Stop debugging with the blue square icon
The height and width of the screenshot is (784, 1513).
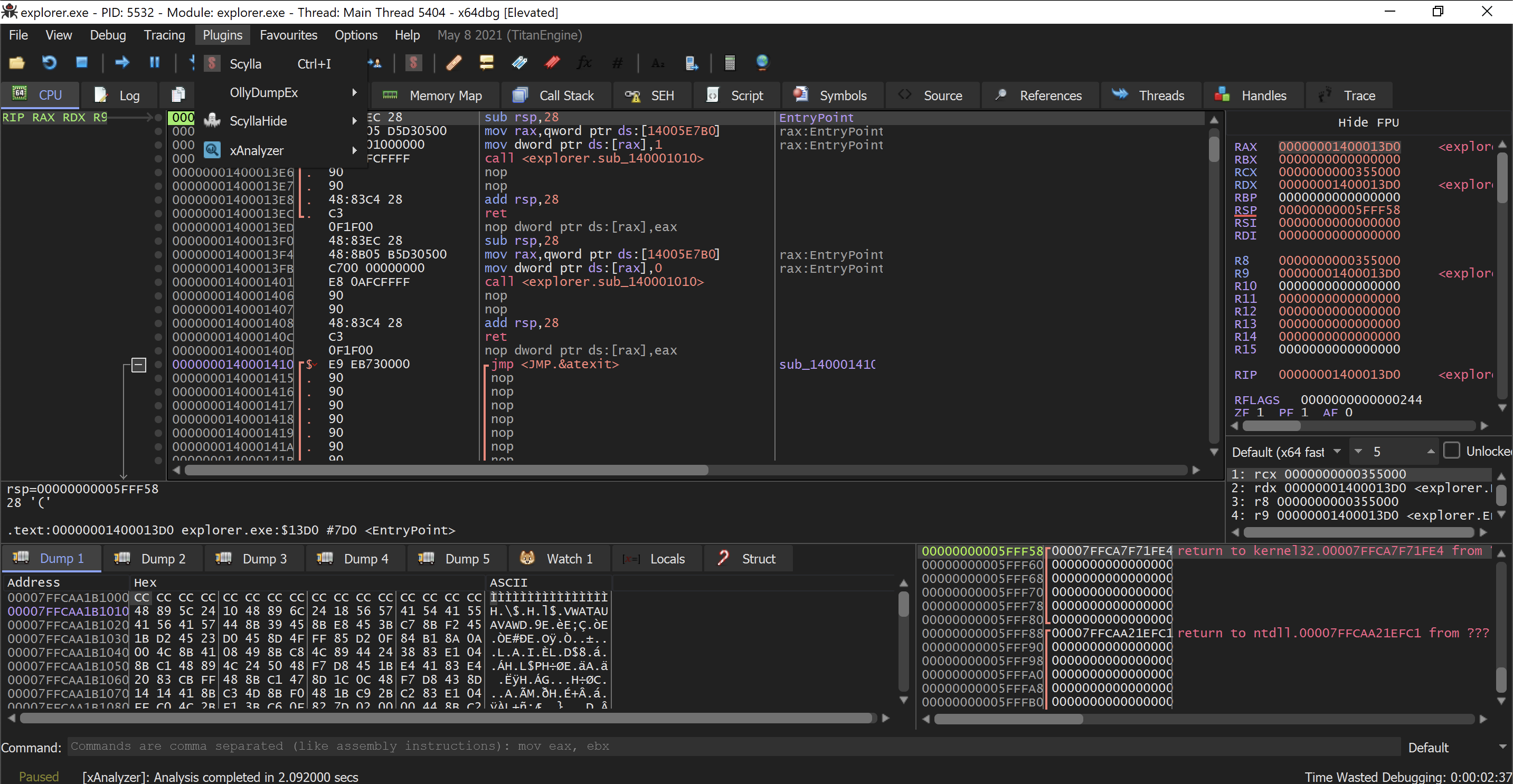point(82,62)
